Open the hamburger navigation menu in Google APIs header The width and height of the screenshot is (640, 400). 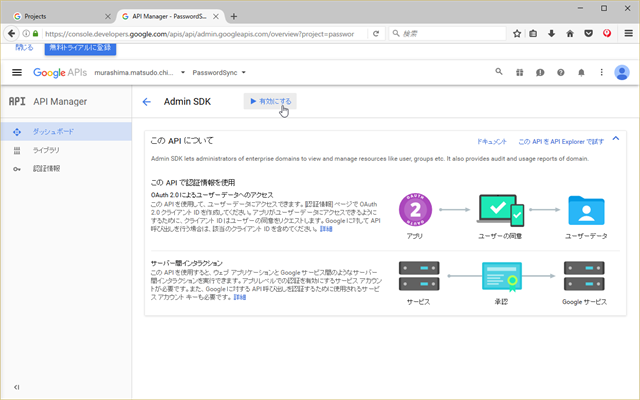(17, 73)
